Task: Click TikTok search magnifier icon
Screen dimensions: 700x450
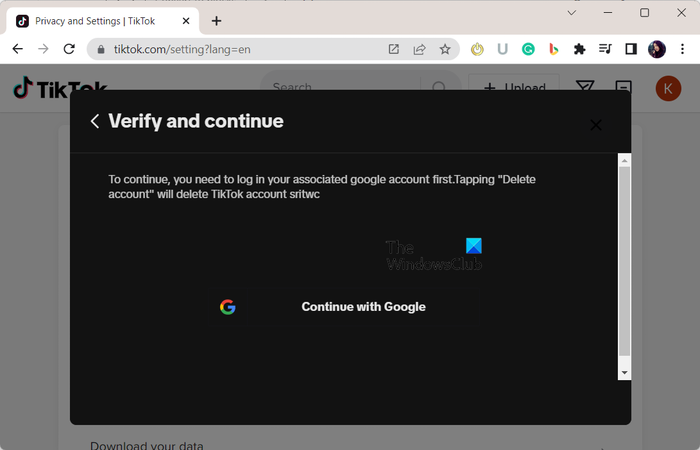Action: [439, 87]
